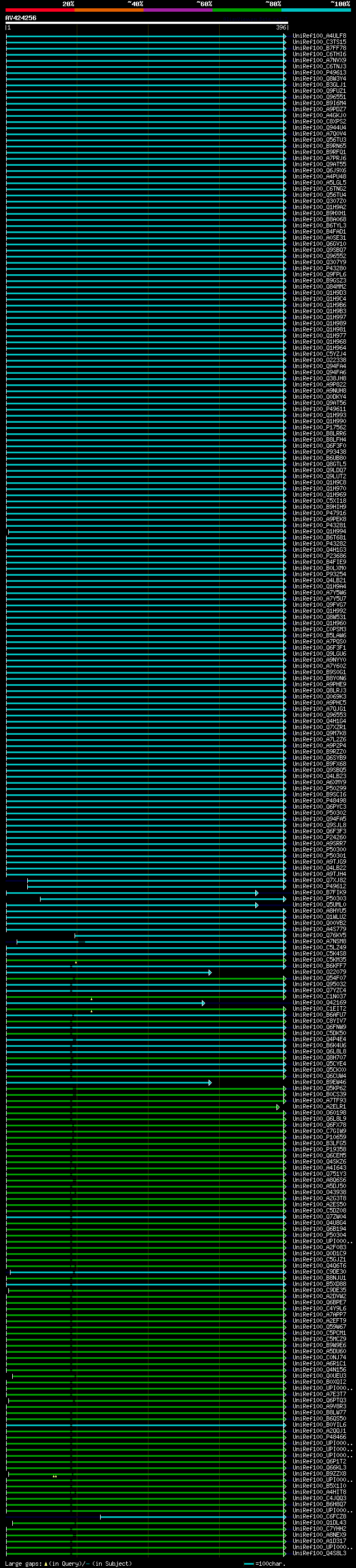Click label UniRef100_P93254
The height and width of the screenshot is (1568, 356).
coord(319,574)
